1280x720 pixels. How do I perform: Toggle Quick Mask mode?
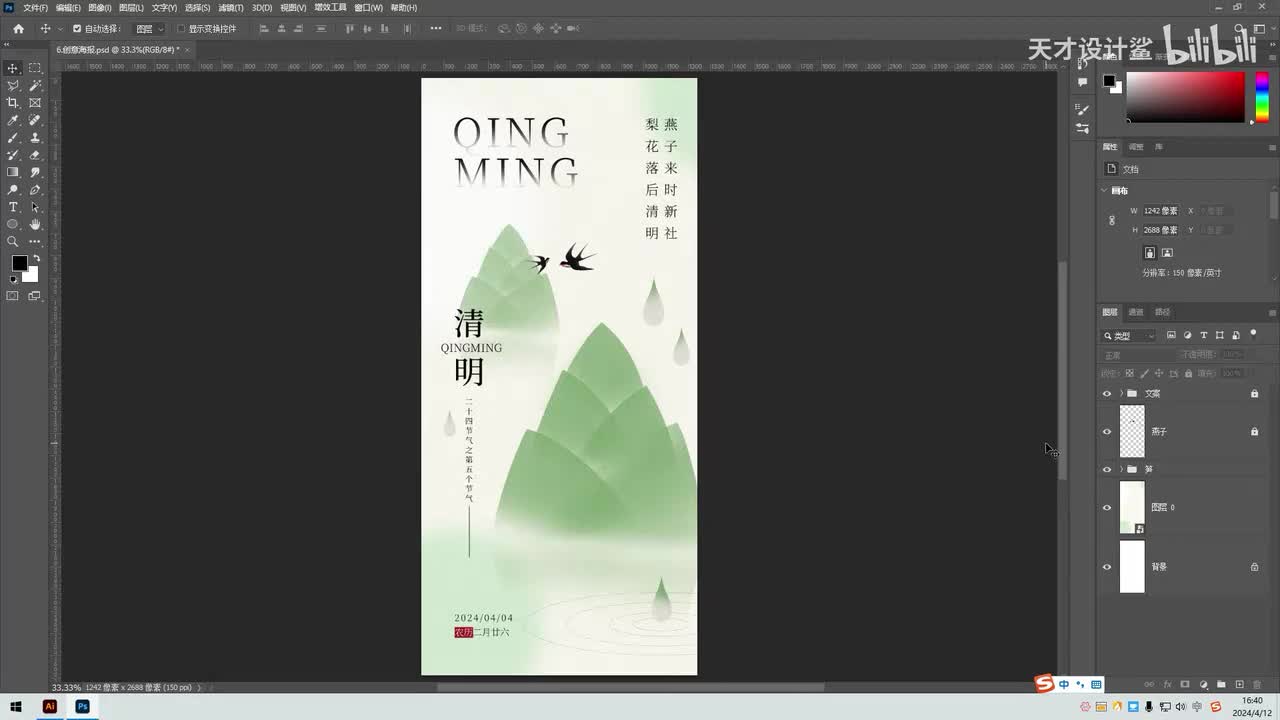pos(13,295)
